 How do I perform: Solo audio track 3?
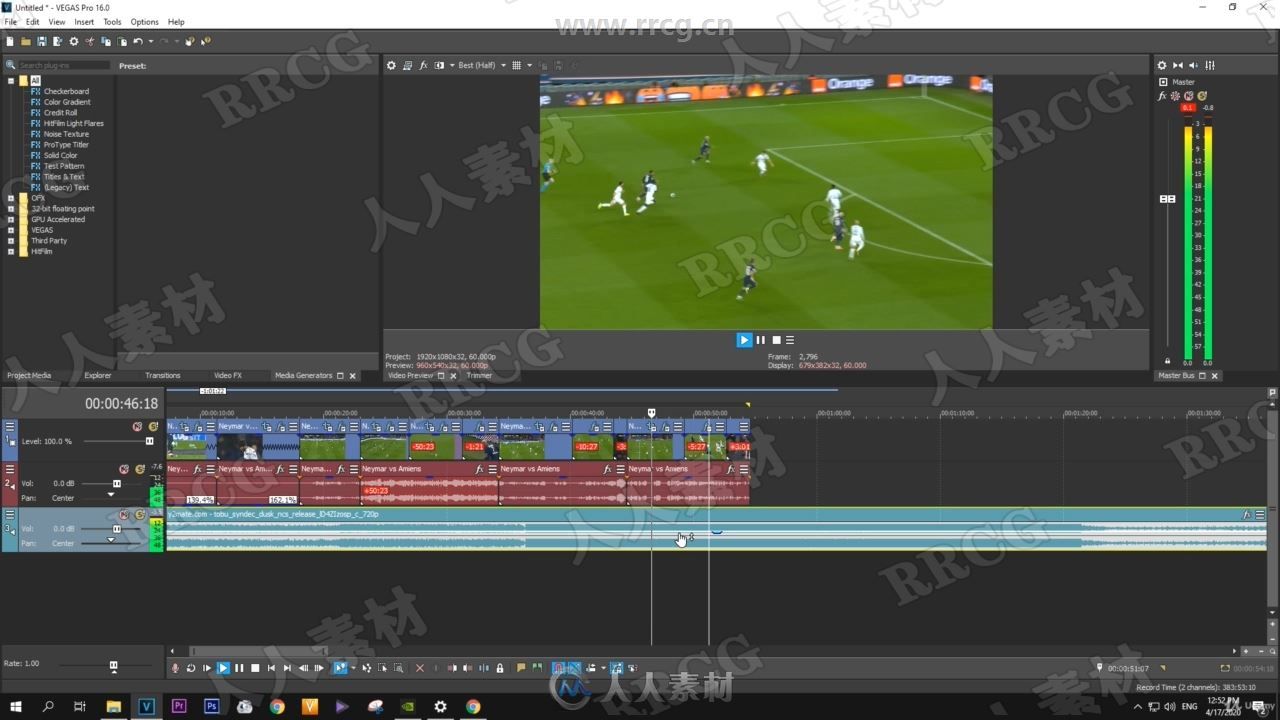tap(140, 515)
